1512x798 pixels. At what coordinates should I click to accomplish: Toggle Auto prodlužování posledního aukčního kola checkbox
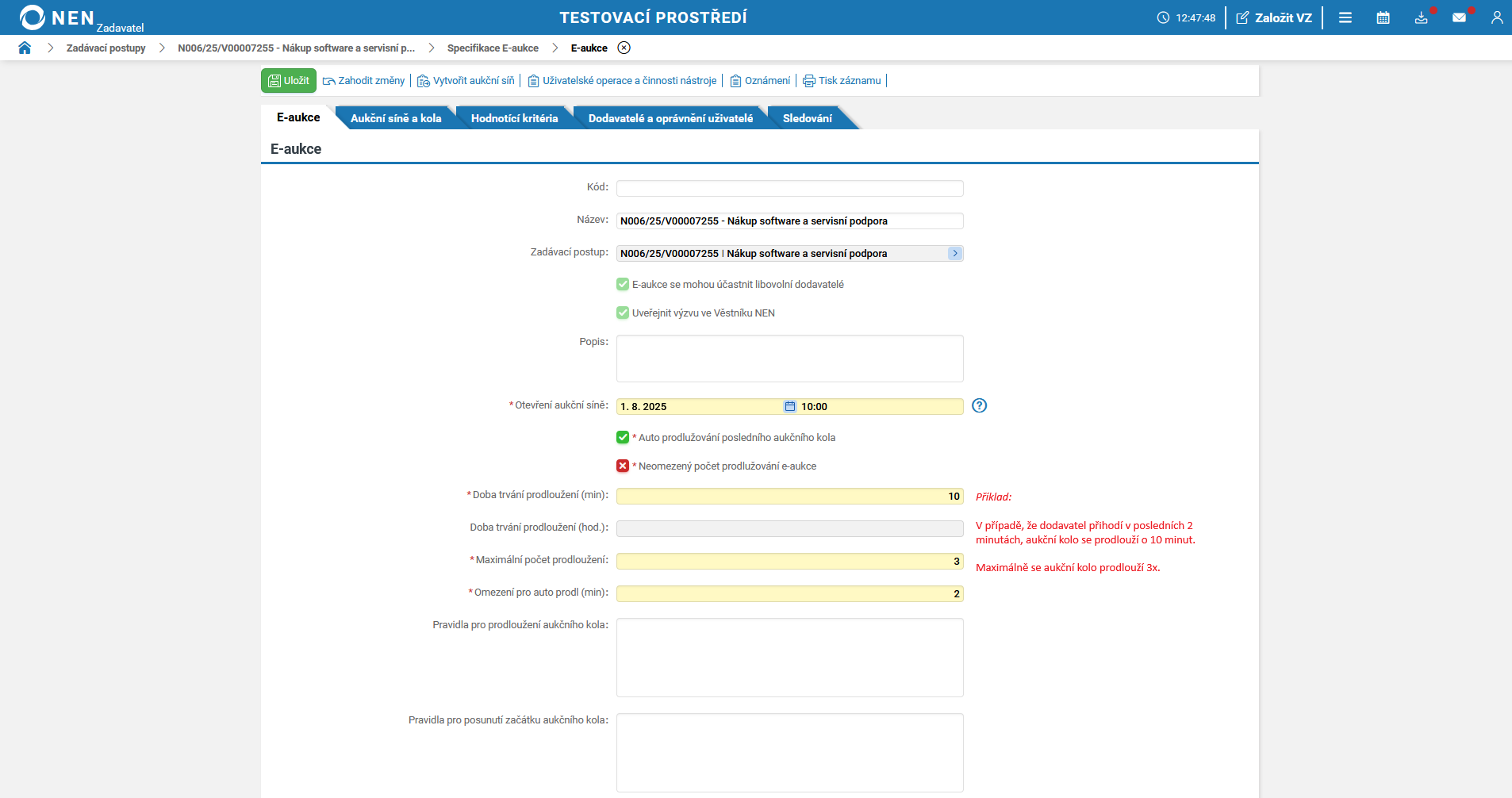623,437
